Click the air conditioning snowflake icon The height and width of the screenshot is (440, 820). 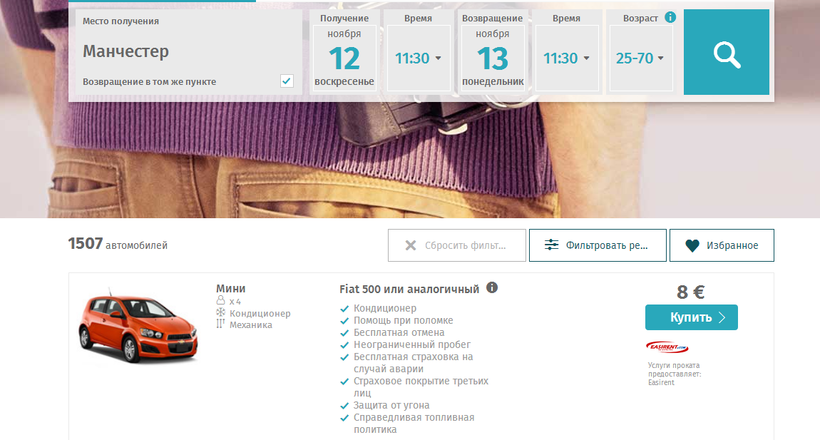pyautogui.click(x=221, y=312)
